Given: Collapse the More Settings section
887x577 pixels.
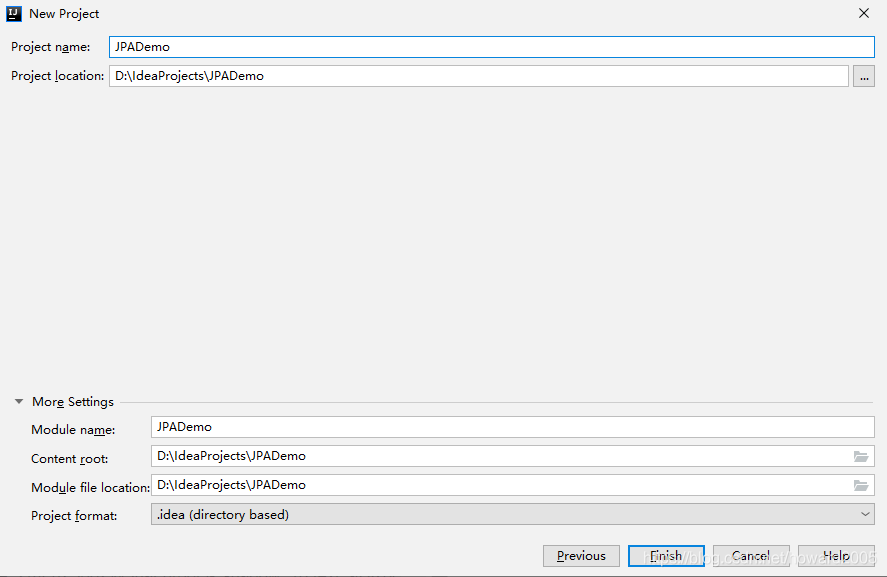Looking at the screenshot, I should coord(19,402).
